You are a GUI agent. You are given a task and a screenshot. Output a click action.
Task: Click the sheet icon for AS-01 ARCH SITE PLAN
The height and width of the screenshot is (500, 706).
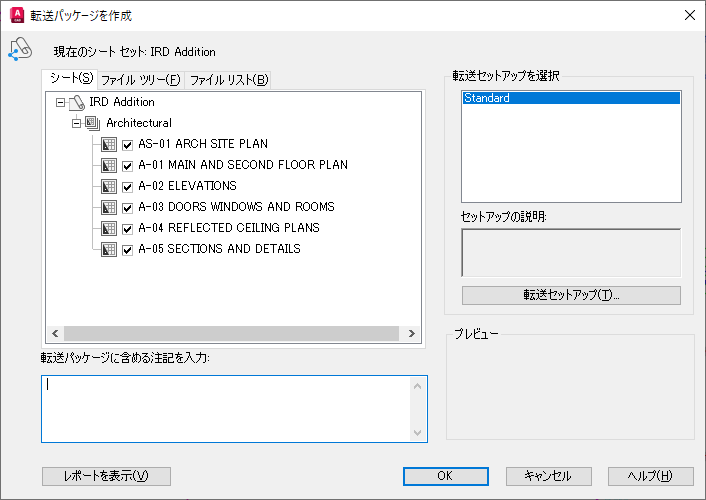pos(110,144)
